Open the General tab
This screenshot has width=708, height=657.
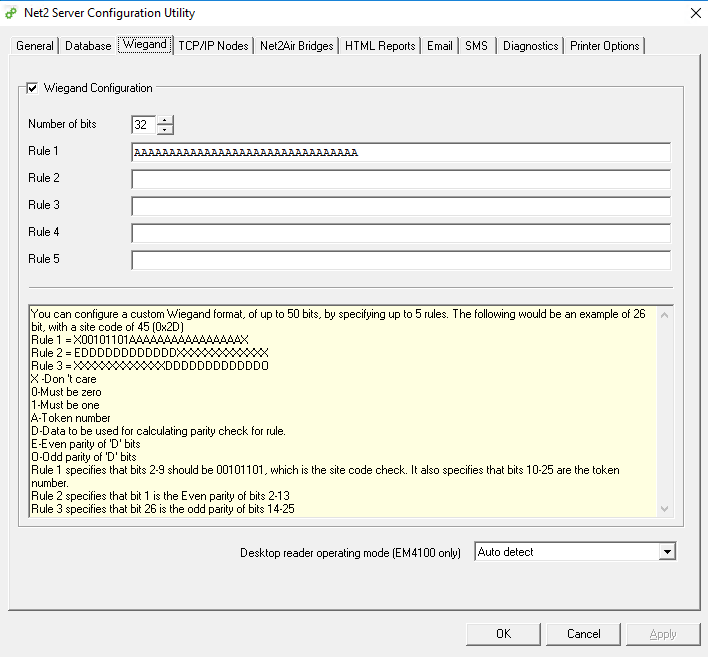point(34,46)
